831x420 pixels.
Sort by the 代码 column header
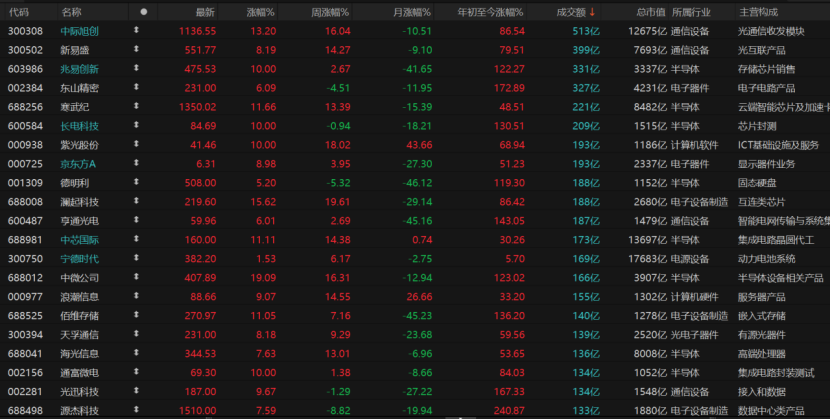(x=19, y=12)
